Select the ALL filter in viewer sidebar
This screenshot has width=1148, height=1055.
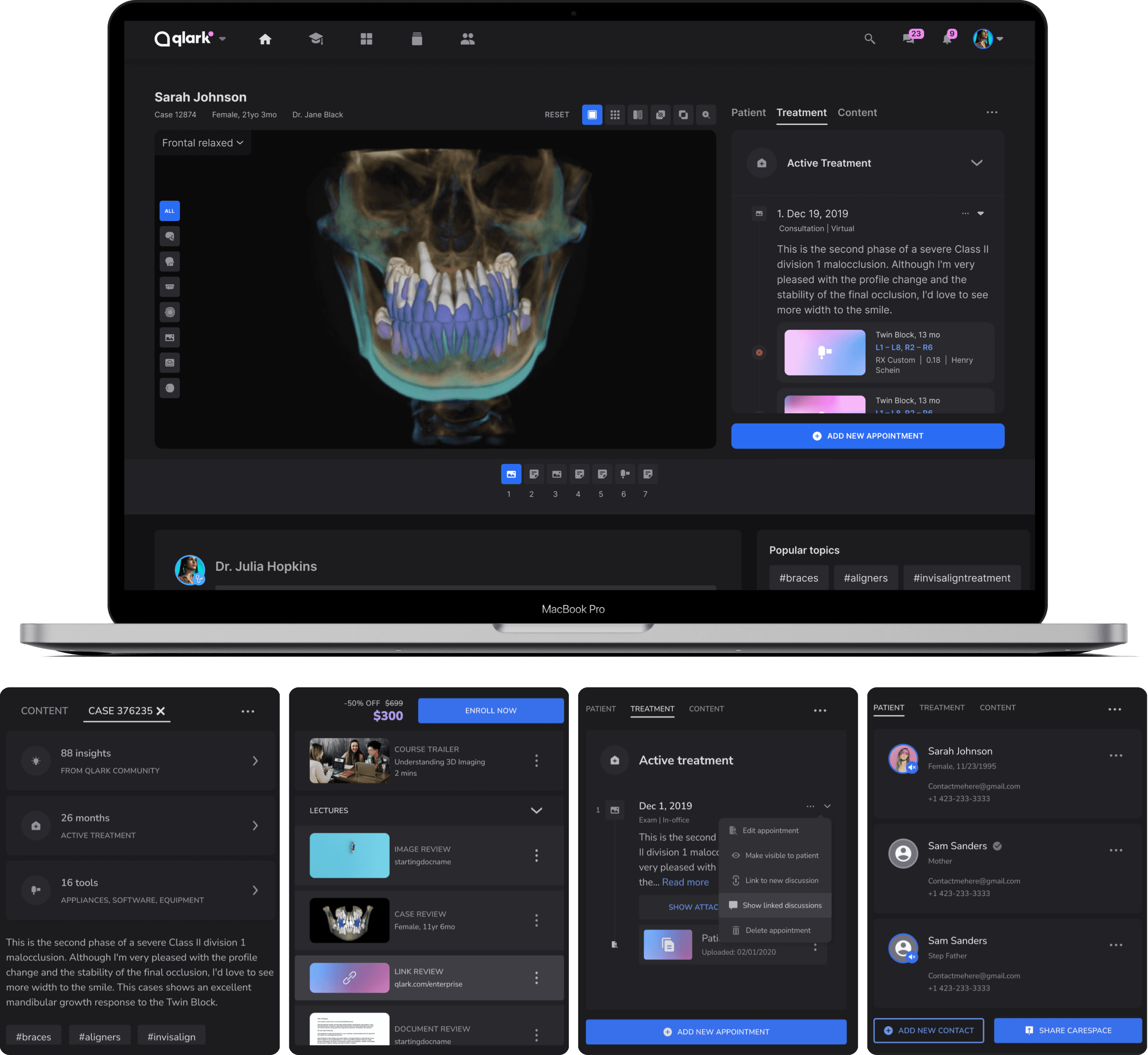click(x=169, y=211)
